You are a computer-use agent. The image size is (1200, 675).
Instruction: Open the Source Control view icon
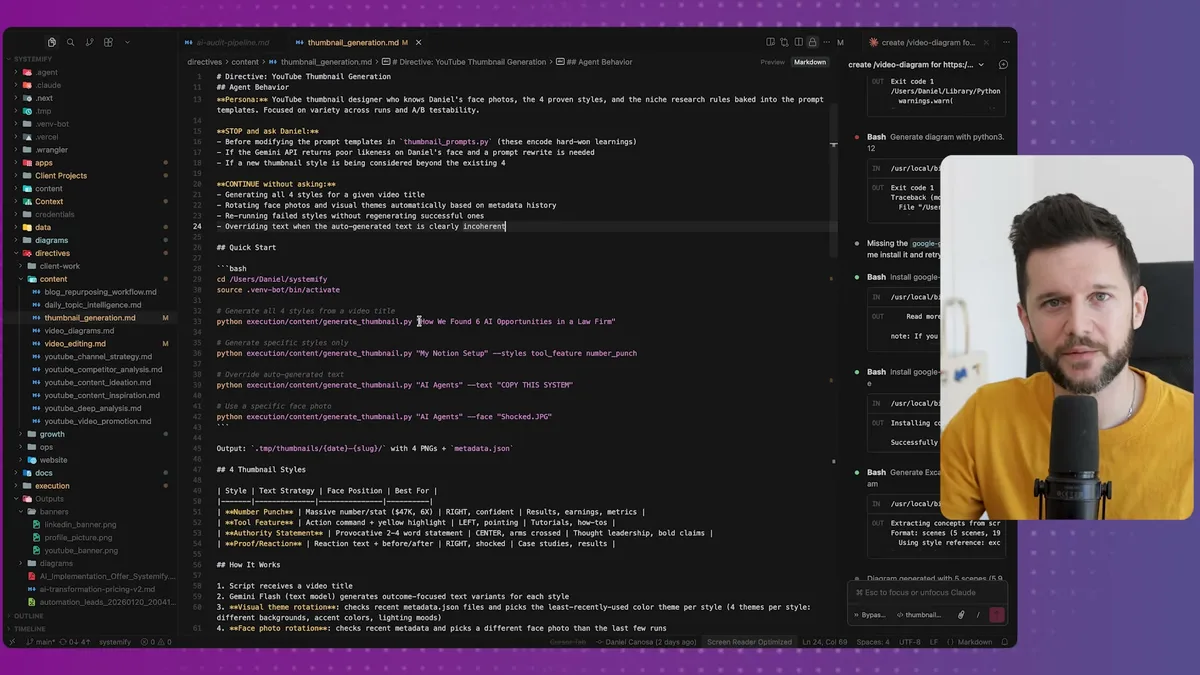tap(89, 43)
